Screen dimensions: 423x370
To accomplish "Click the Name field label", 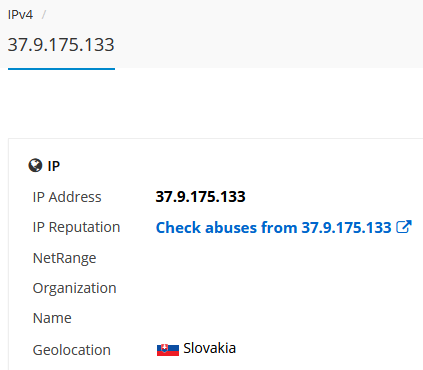I will pyautogui.click(x=52, y=318).
